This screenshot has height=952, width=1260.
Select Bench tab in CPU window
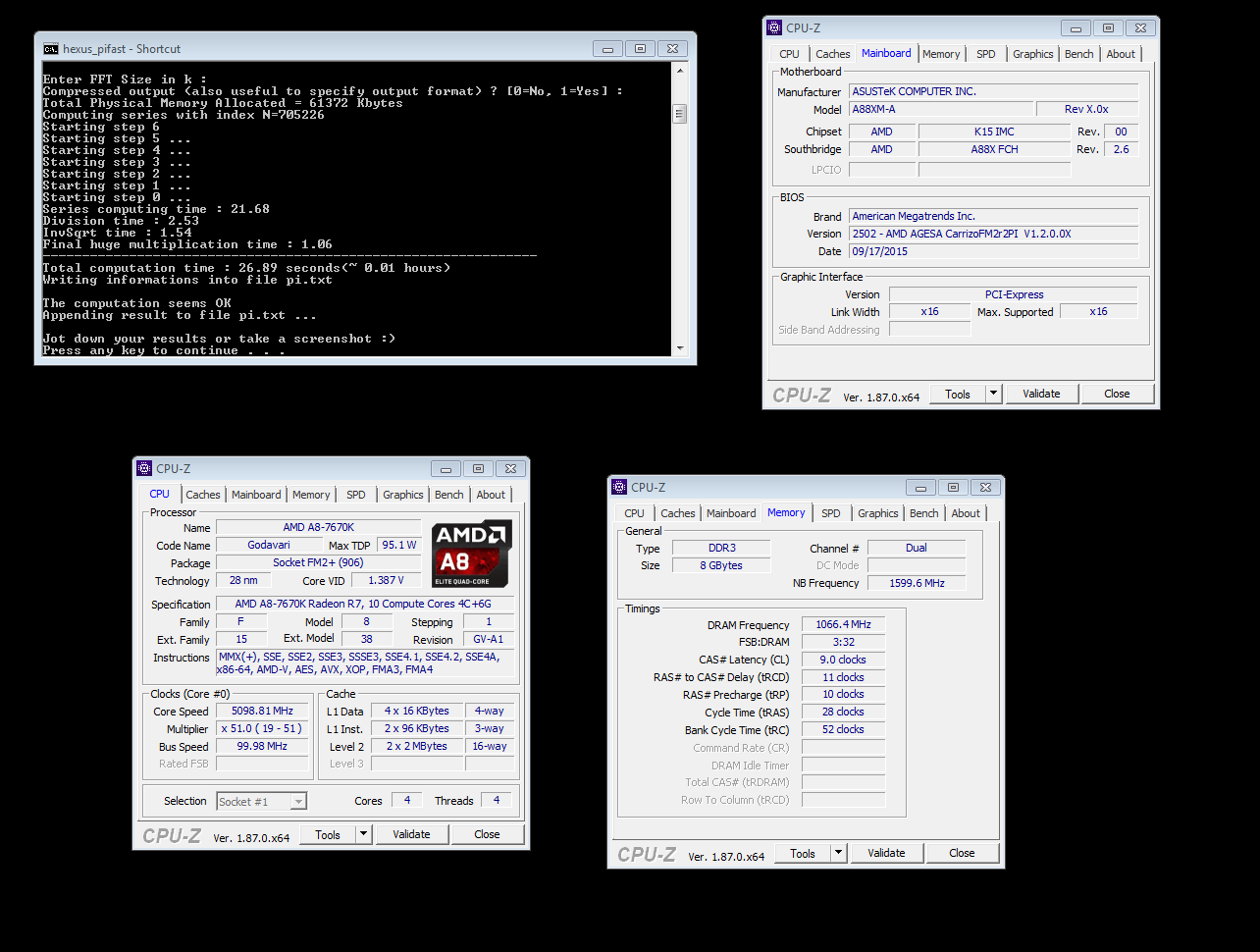[449, 495]
